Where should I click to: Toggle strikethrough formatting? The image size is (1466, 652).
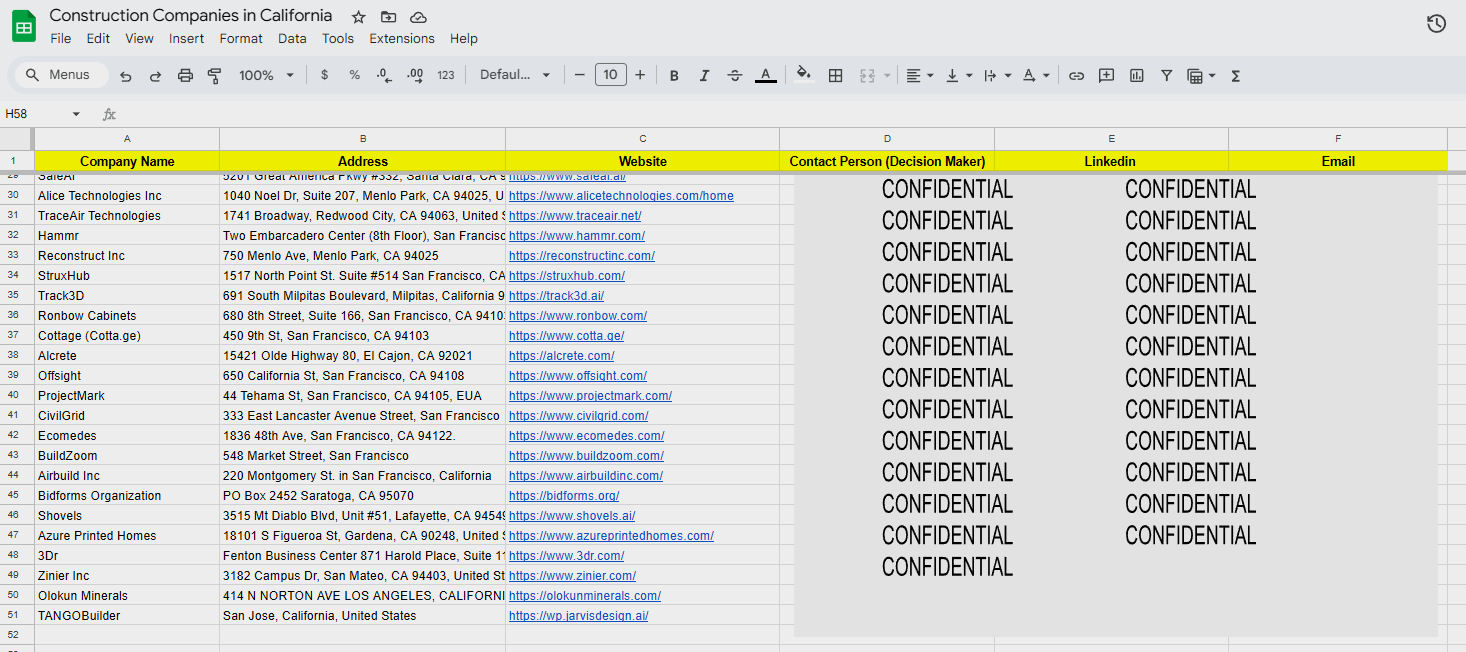[x=735, y=75]
